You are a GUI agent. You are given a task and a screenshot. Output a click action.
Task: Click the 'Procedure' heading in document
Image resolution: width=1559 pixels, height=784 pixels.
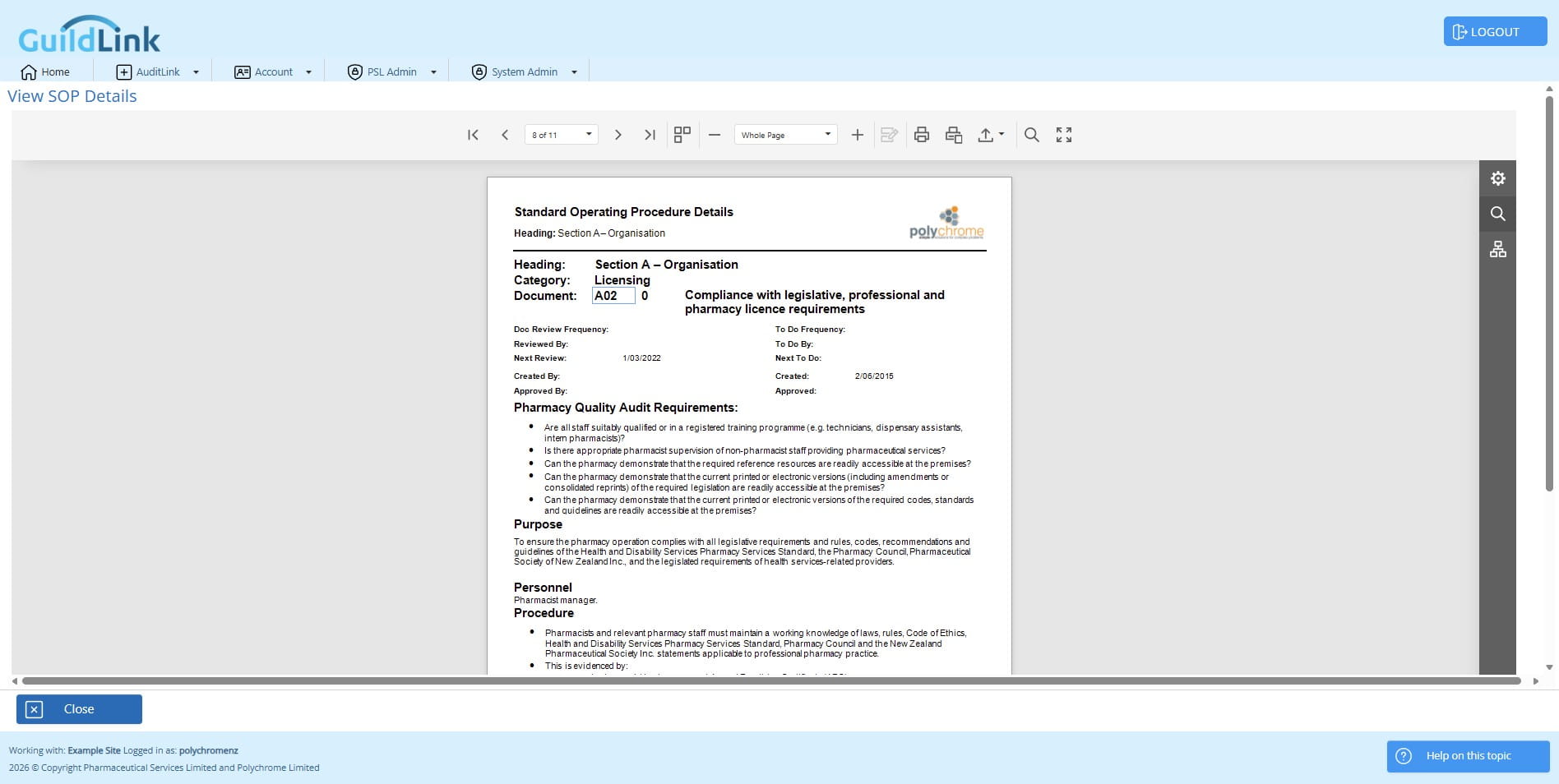coord(544,613)
